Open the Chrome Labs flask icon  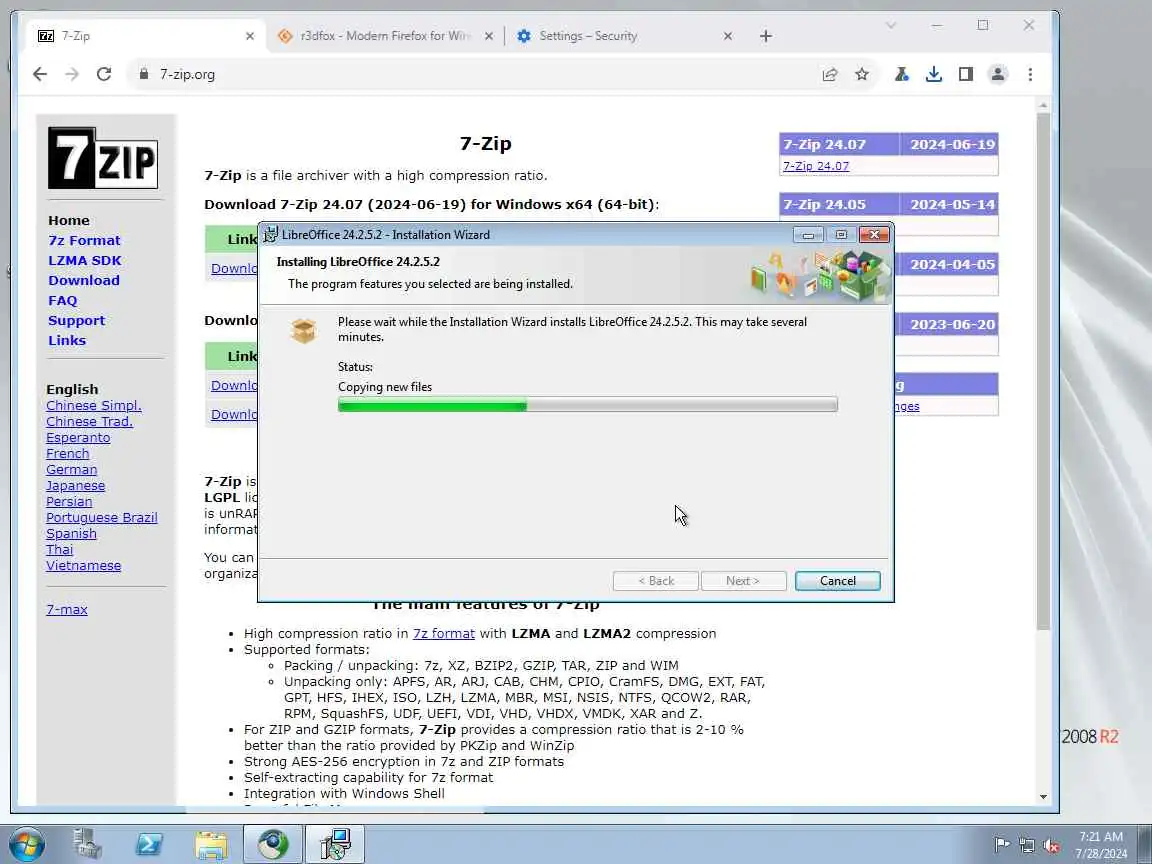point(901,74)
